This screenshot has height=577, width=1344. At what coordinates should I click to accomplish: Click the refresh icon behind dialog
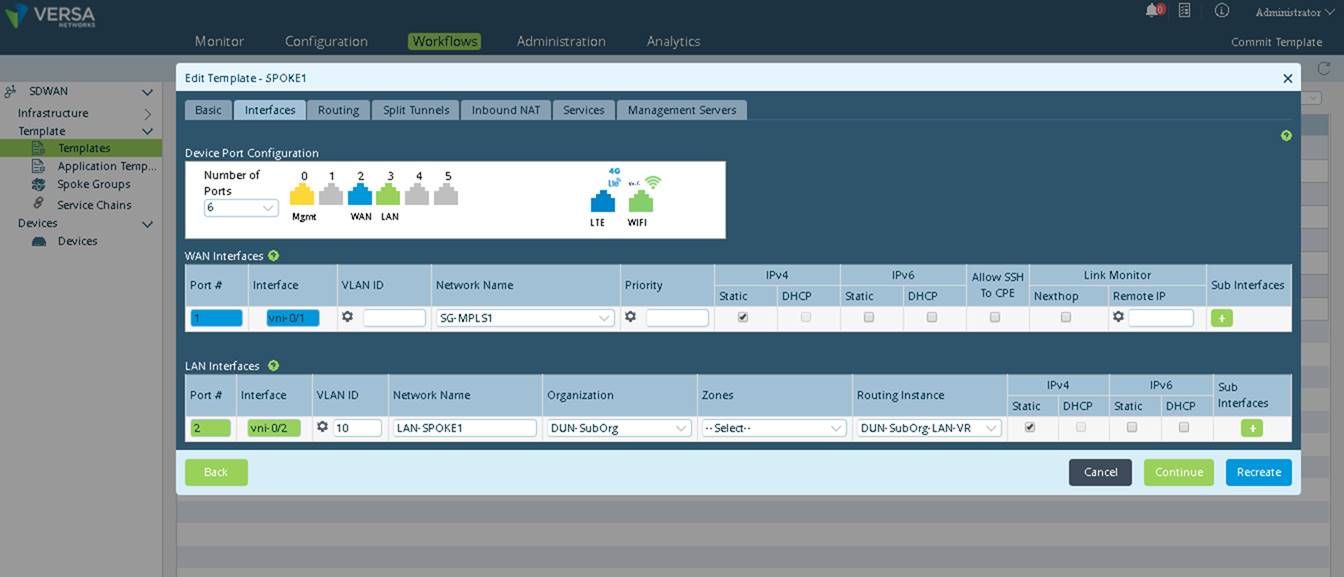coord(1324,68)
